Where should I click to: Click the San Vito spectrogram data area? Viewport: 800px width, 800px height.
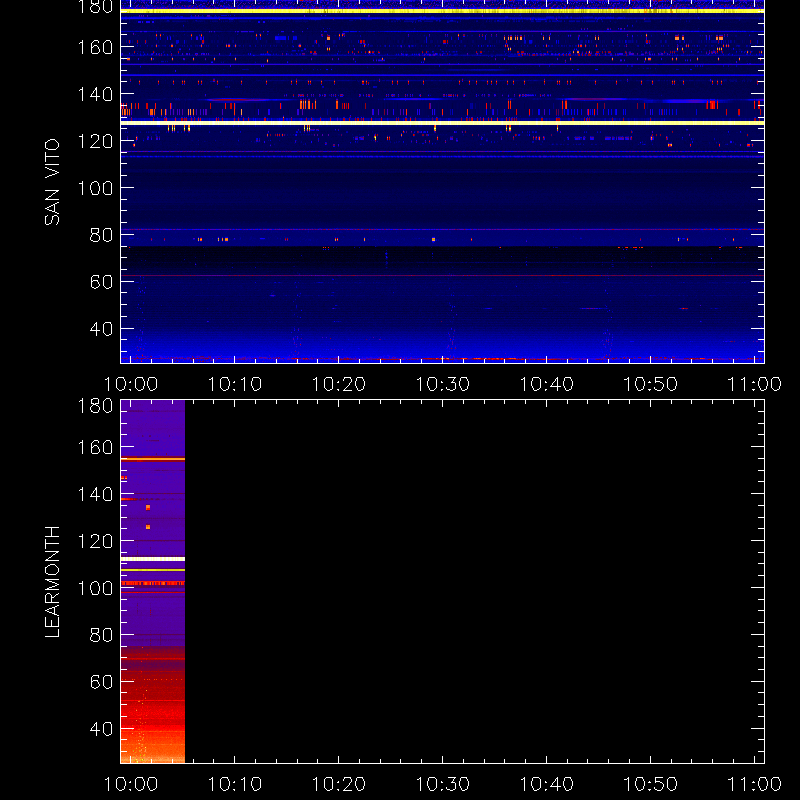(x=442, y=182)
